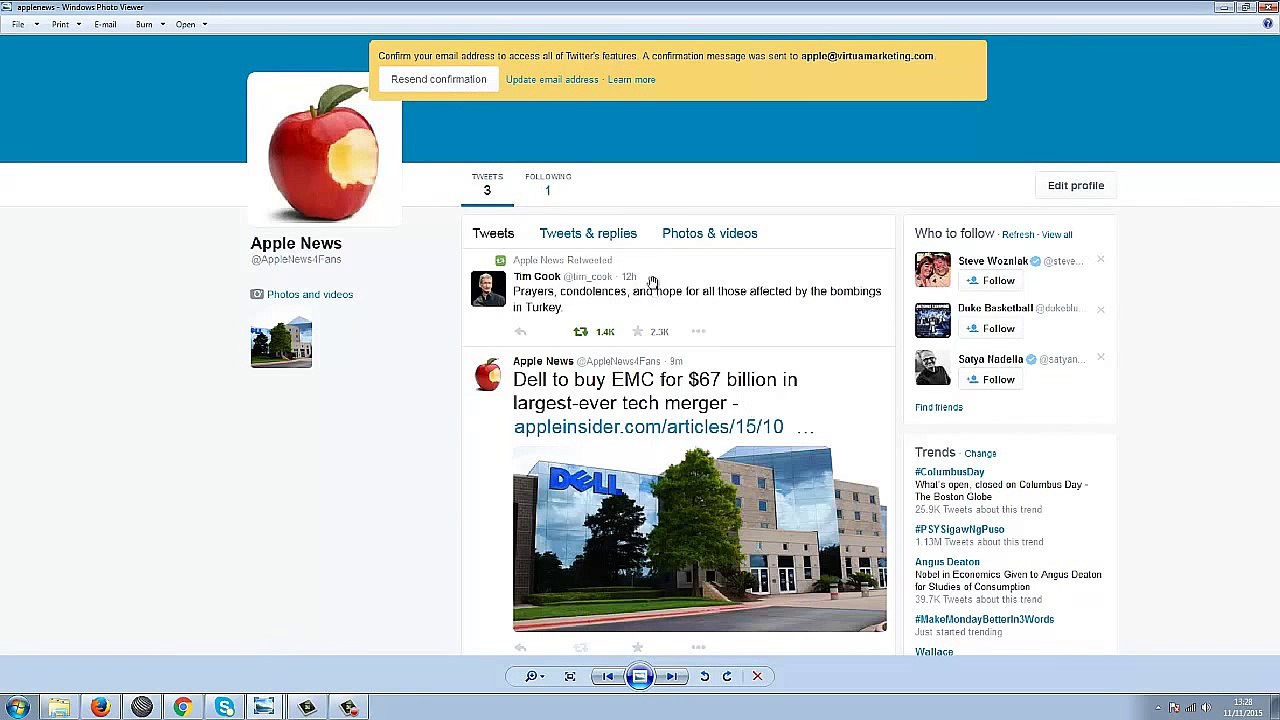
Task: Go to the next photo
Action: click(672, 677)
